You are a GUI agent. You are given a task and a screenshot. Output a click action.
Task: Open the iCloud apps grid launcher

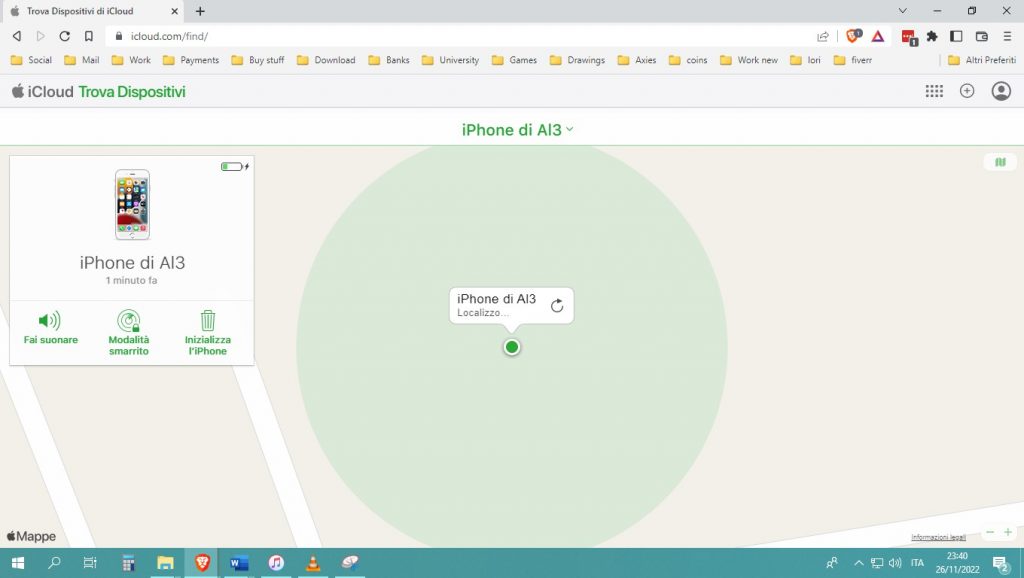934,91
